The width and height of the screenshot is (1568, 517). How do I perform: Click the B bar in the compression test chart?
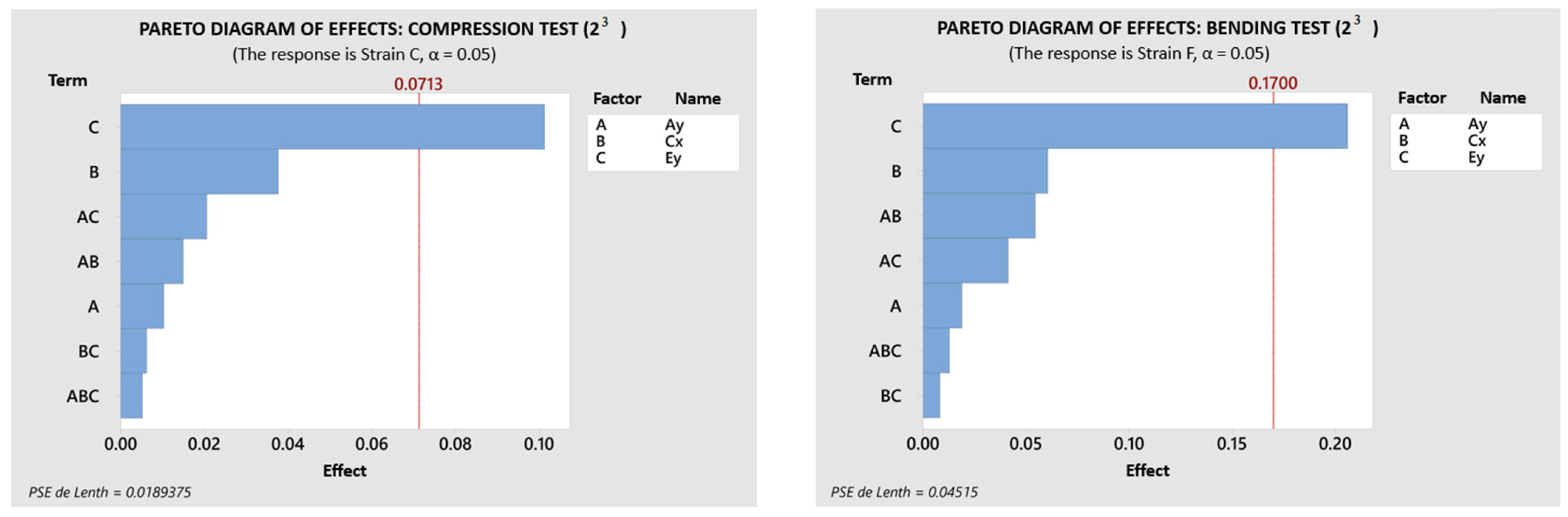click(x=199, y=172)
